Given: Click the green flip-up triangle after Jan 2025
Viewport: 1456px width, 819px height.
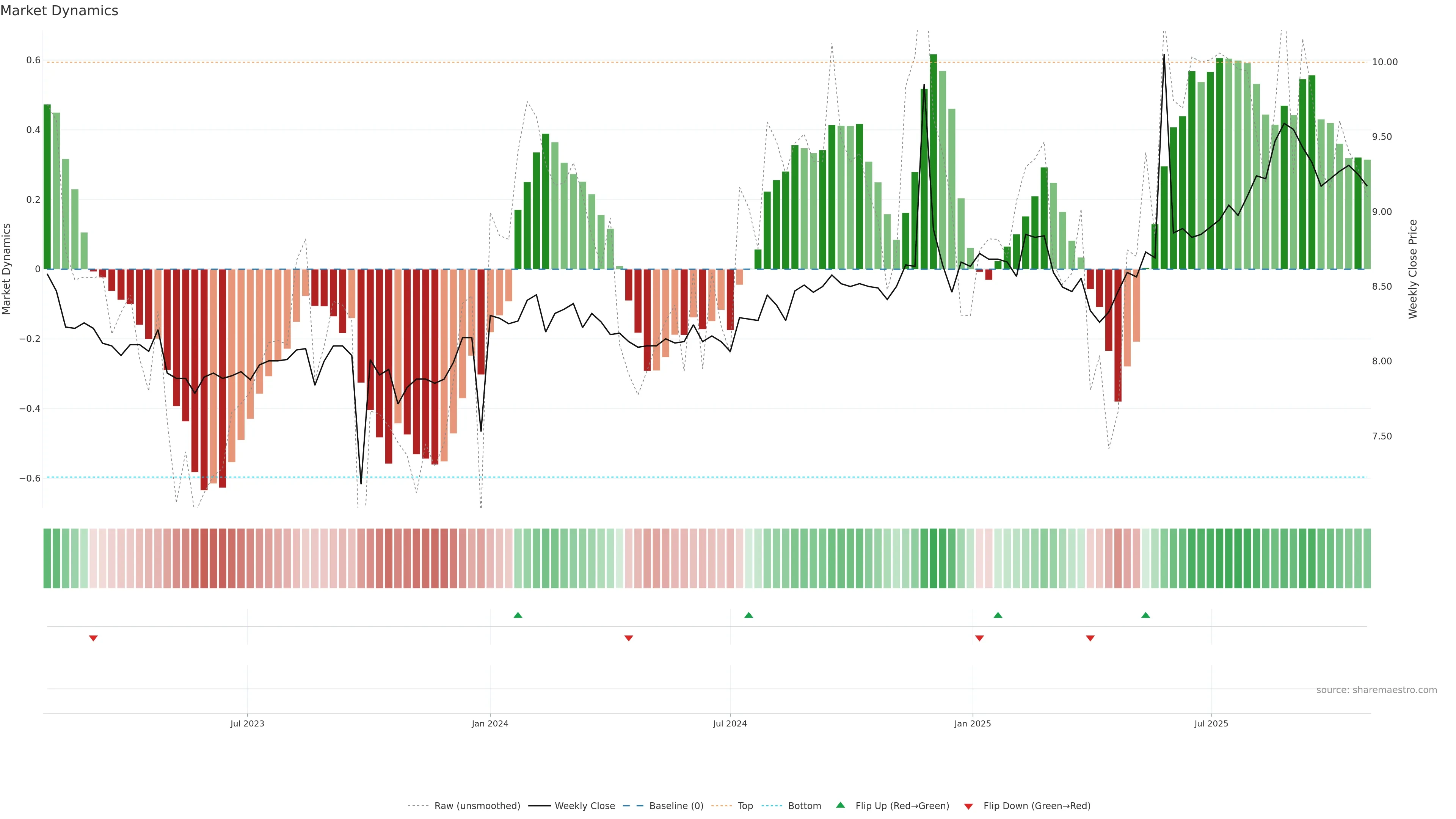Looking at the screenshot, I should (x=998, y=615).
